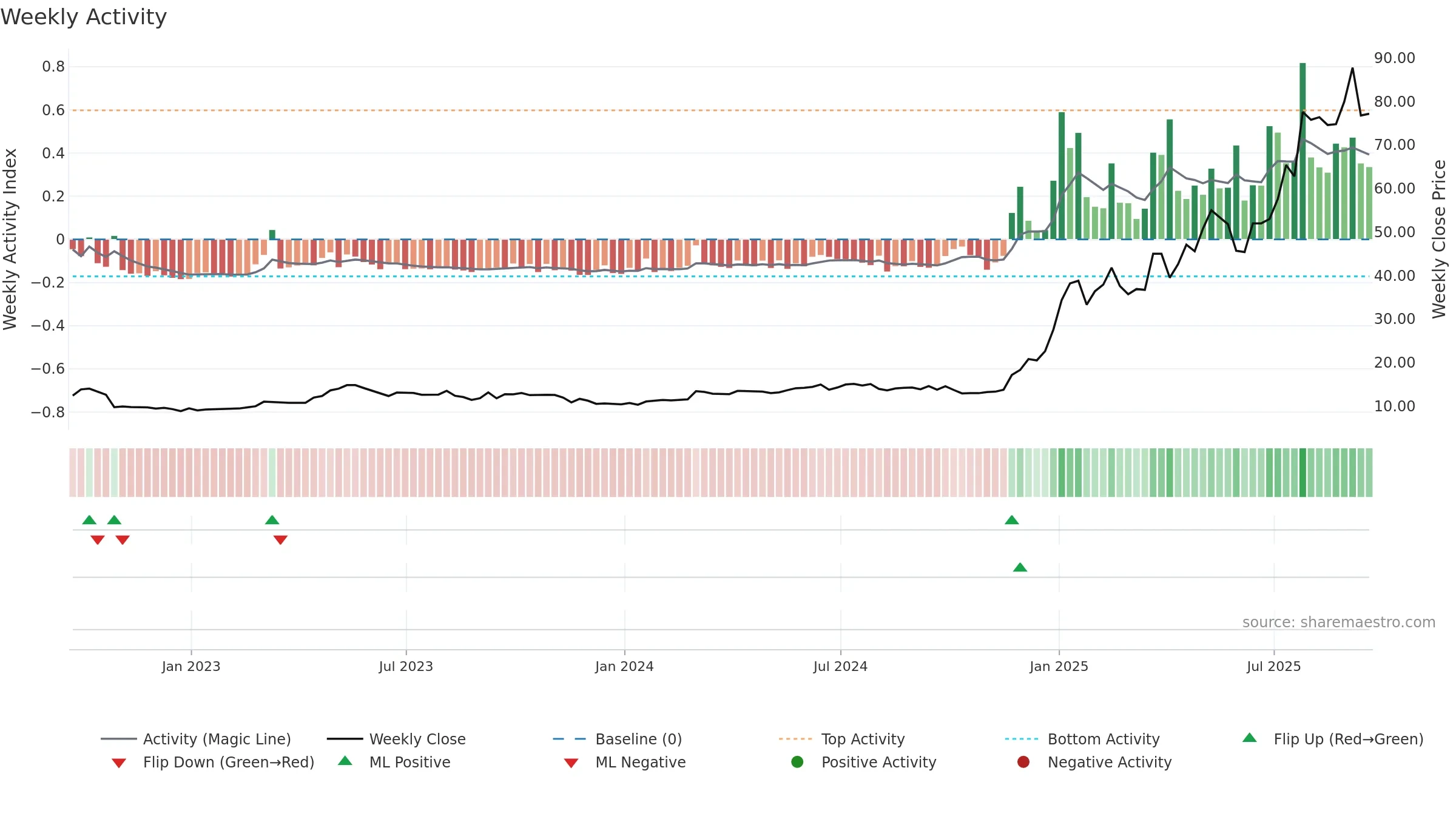Click the Weekly Activity Index axis title

coord(10,239)
